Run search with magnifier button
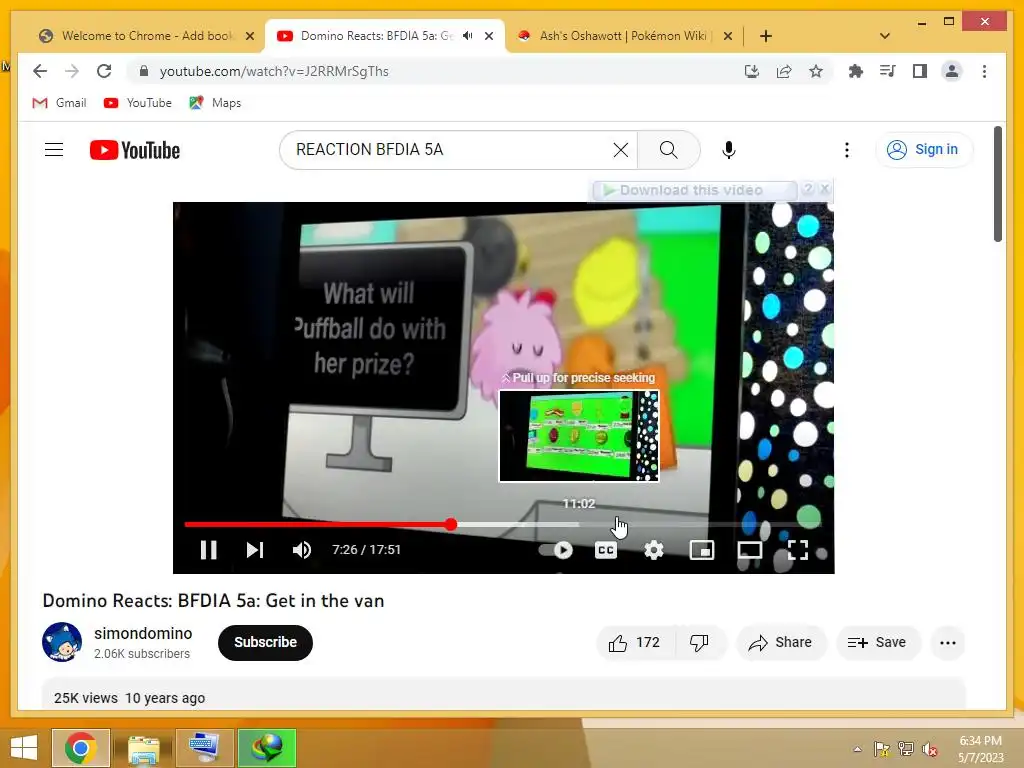1024x768 pixels. (668, 150)
